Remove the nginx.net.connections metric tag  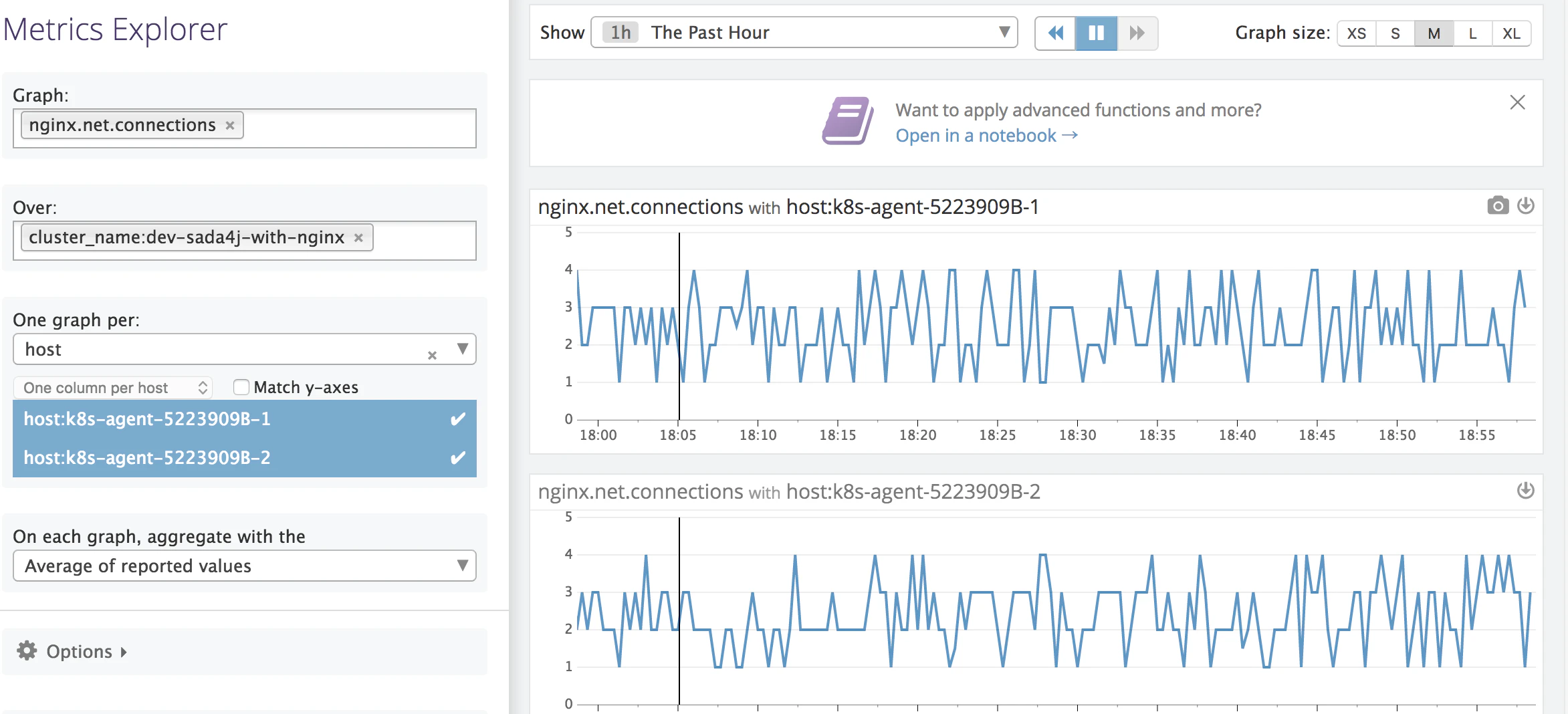pyautogui.click(x=230, y=126)
